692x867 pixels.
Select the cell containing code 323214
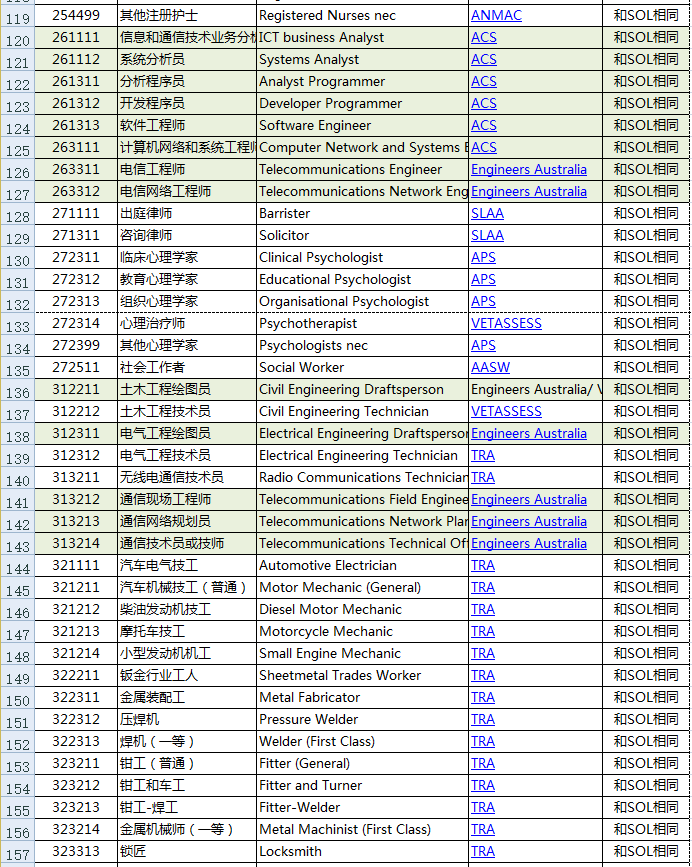[76, 829]
